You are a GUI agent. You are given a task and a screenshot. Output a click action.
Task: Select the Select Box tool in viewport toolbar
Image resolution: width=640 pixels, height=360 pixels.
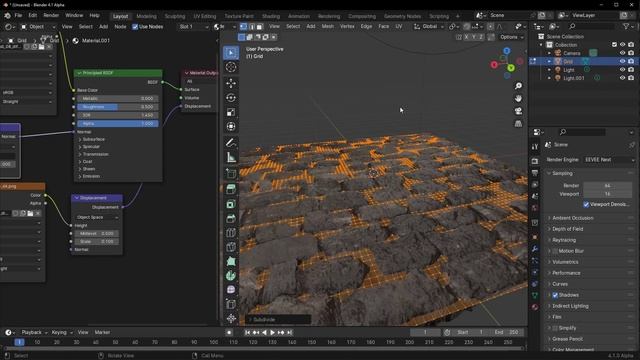click(231, 53)
